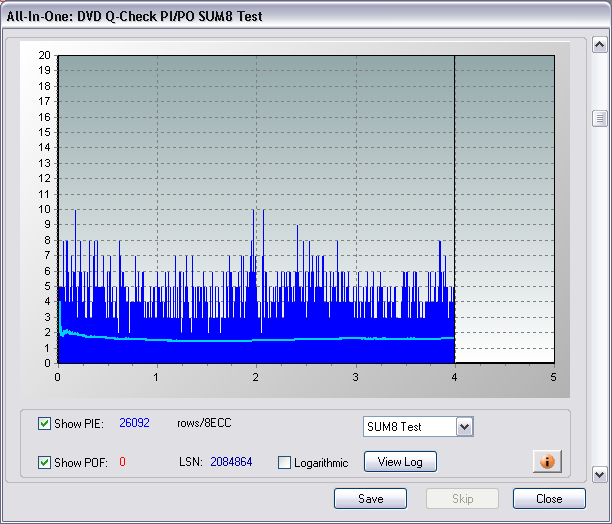Click the orange info icon button
Image resolution: width=612 pixels, height=524 pixels.
(x=547, y=461)
